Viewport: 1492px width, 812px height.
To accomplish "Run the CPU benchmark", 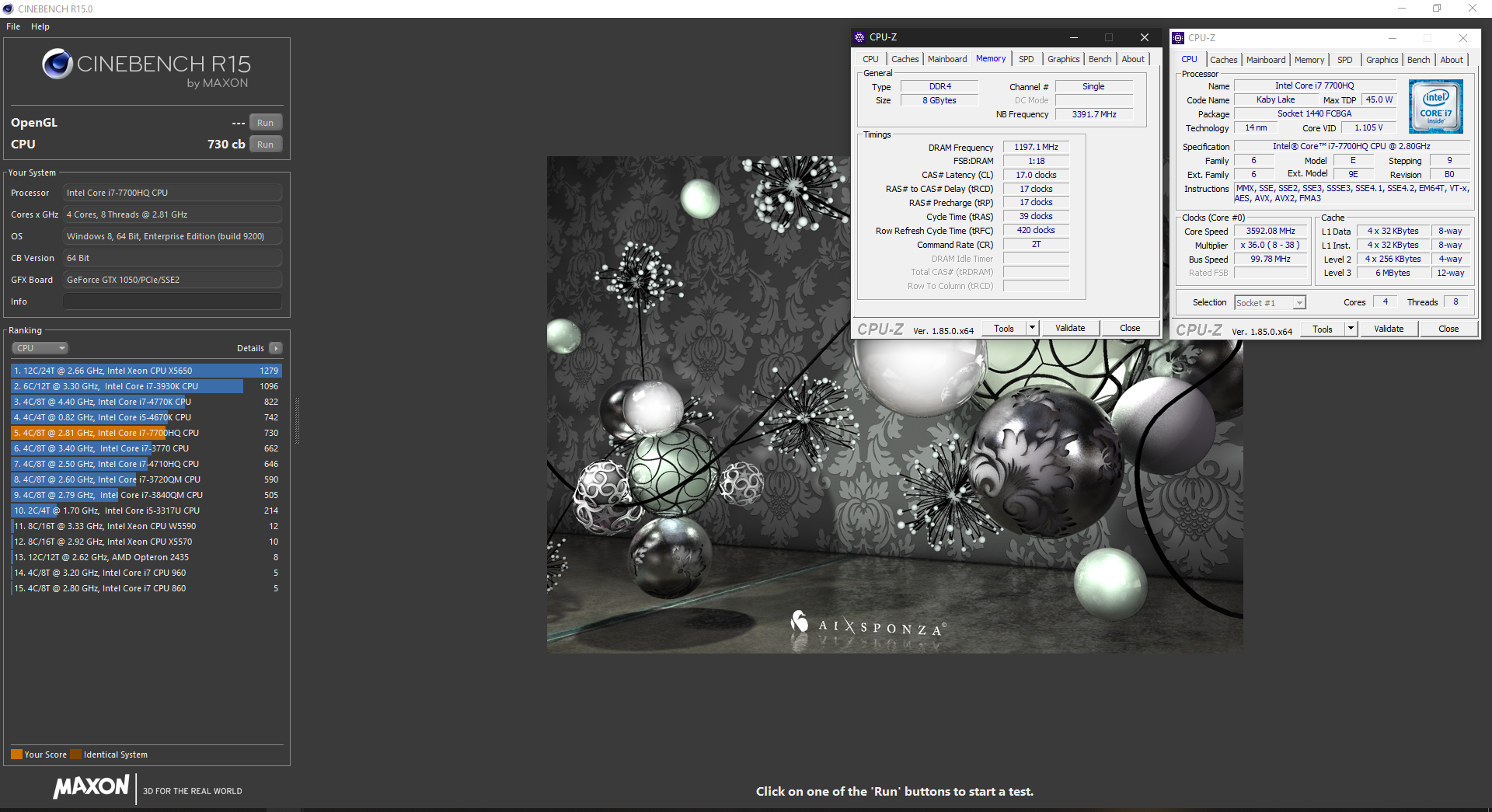I will [x=266, y=145].
